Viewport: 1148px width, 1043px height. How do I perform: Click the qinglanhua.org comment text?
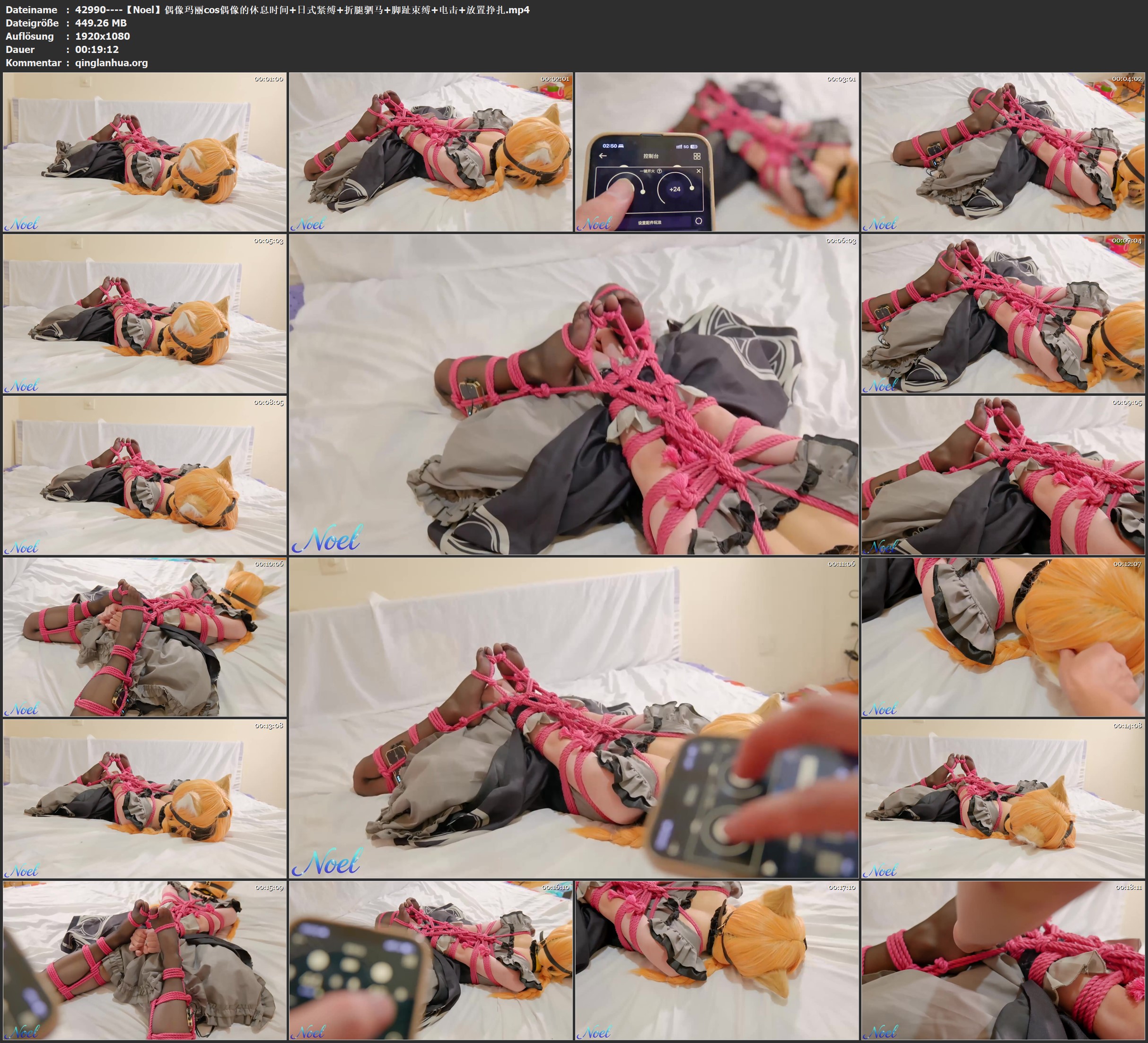point(111,62)
